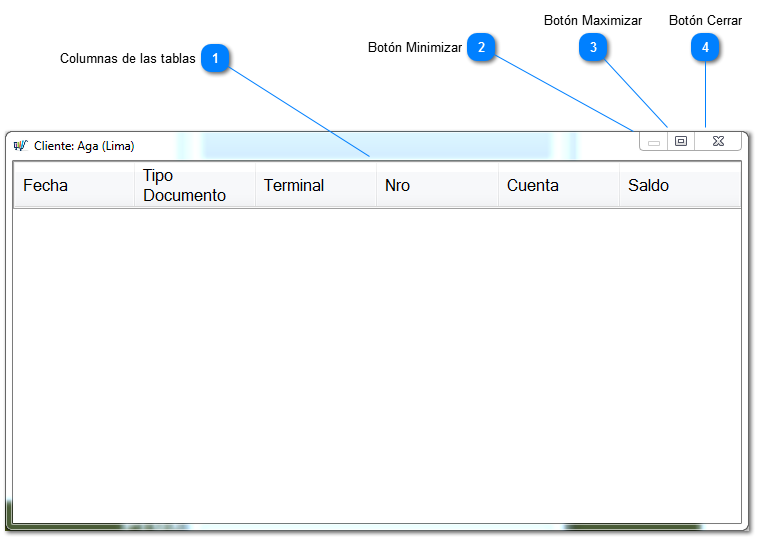Sort by the Tipo Documento column header

click(195, 185)
